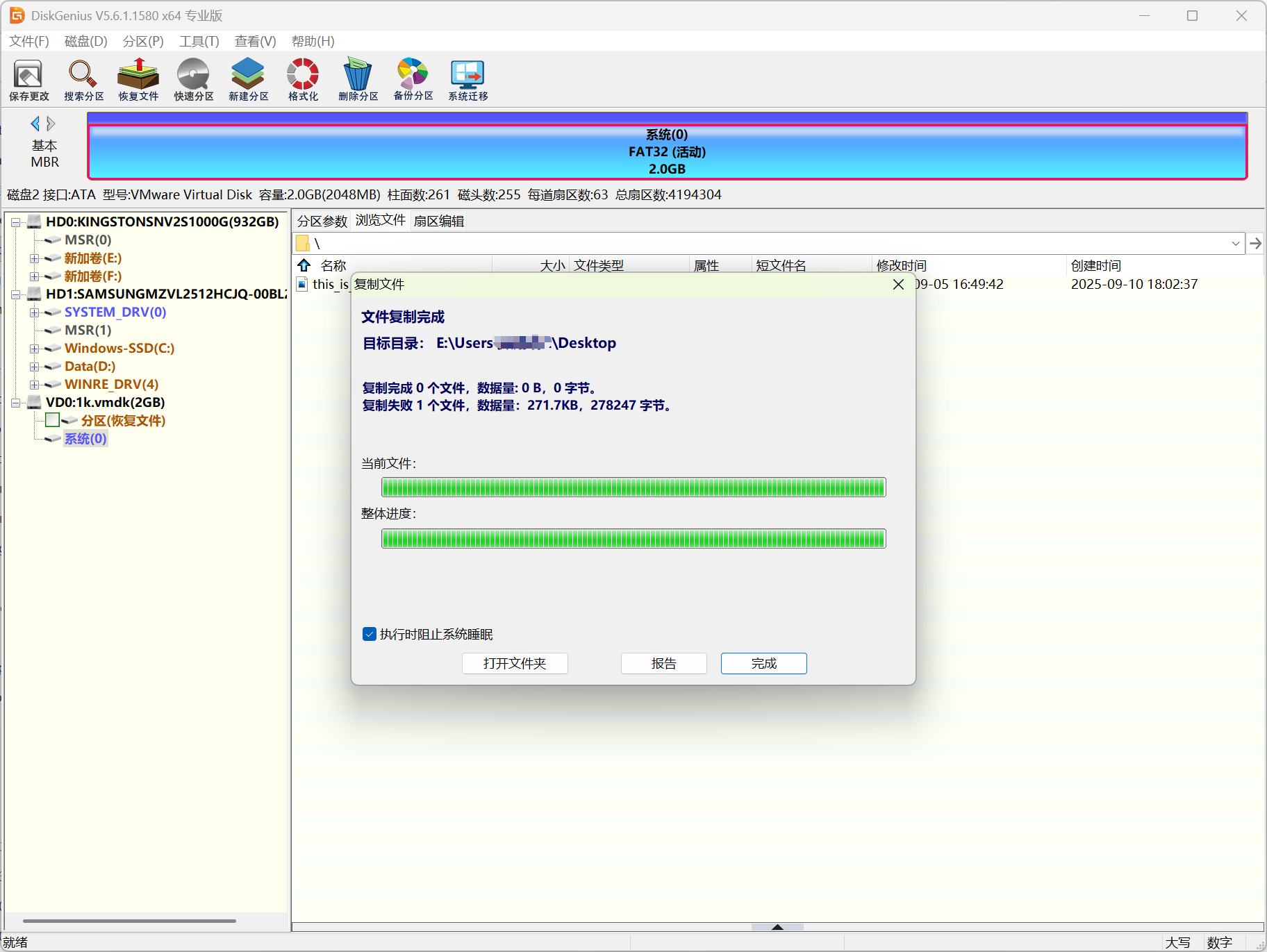
Task: Click the 完成 button in the dialog
Action: [763, 663]
